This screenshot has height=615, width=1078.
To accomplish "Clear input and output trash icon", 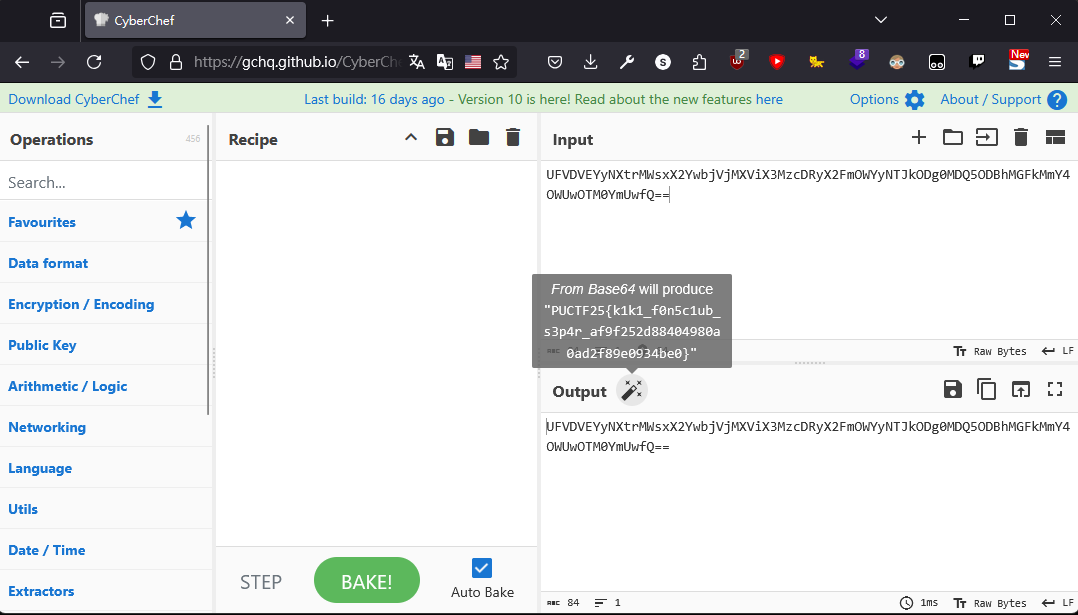I will [x=1021, y=137].
